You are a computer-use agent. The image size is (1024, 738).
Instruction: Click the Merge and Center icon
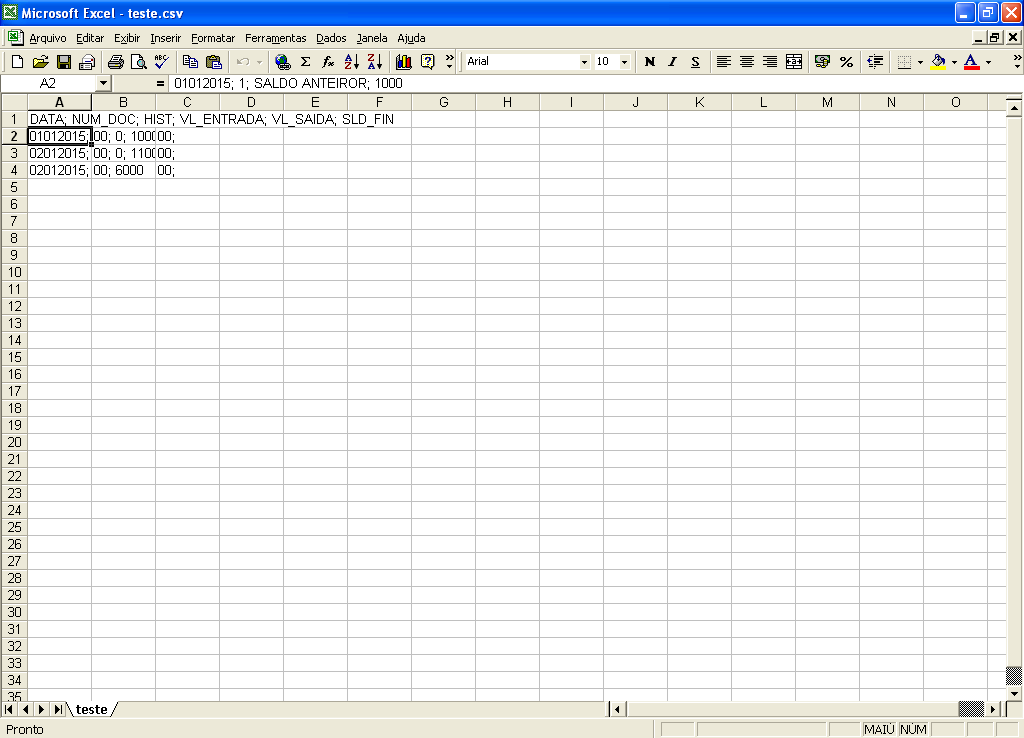794,62
